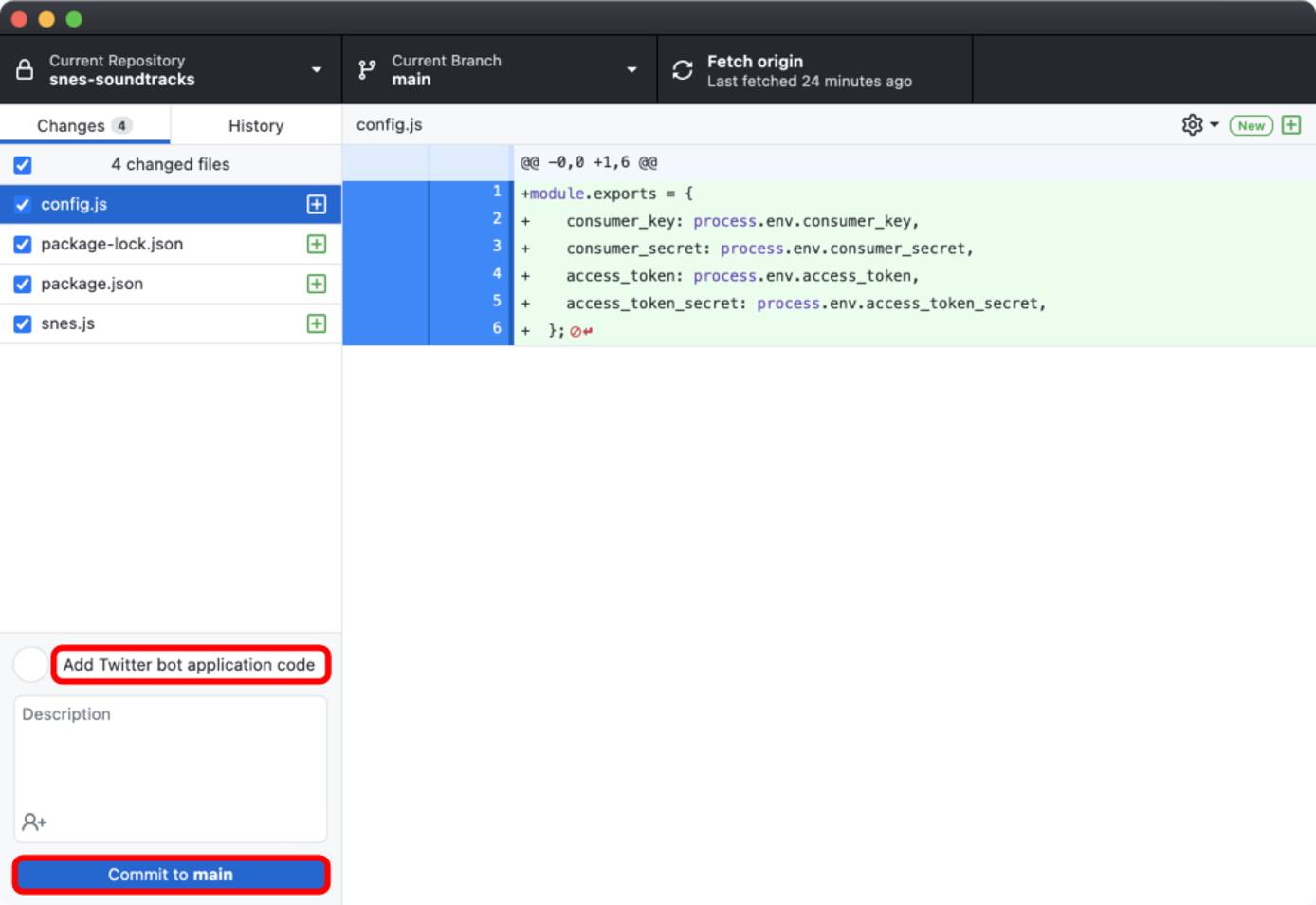This screenshot has width=1316, height=905.
Task: Click the green plus icon beside the gear
Action: pyautogui.click(x=1291, y=124)
